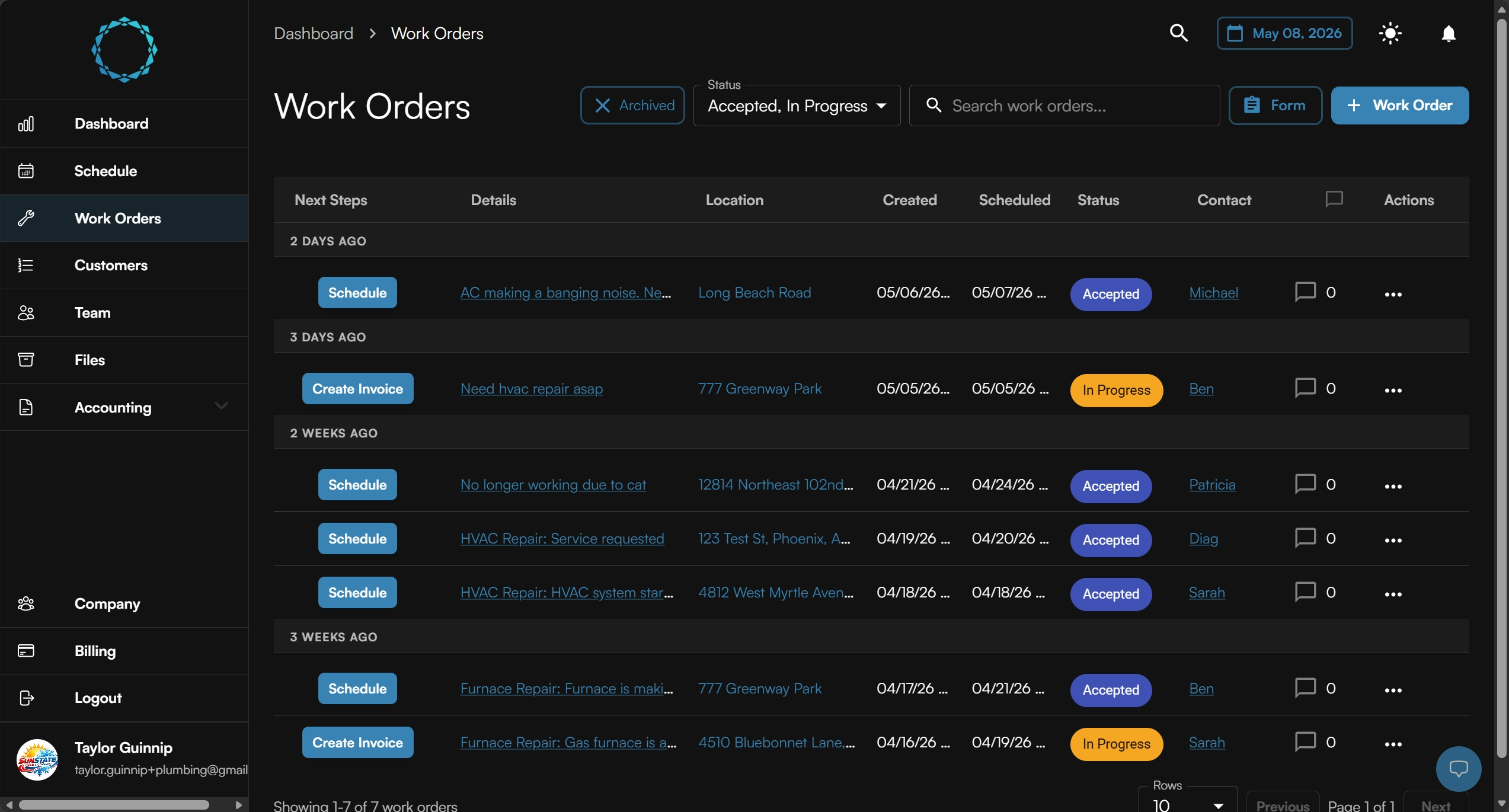Open comments icon in Patricia's row
The image size is (1509, 812).
(1305, 484)
